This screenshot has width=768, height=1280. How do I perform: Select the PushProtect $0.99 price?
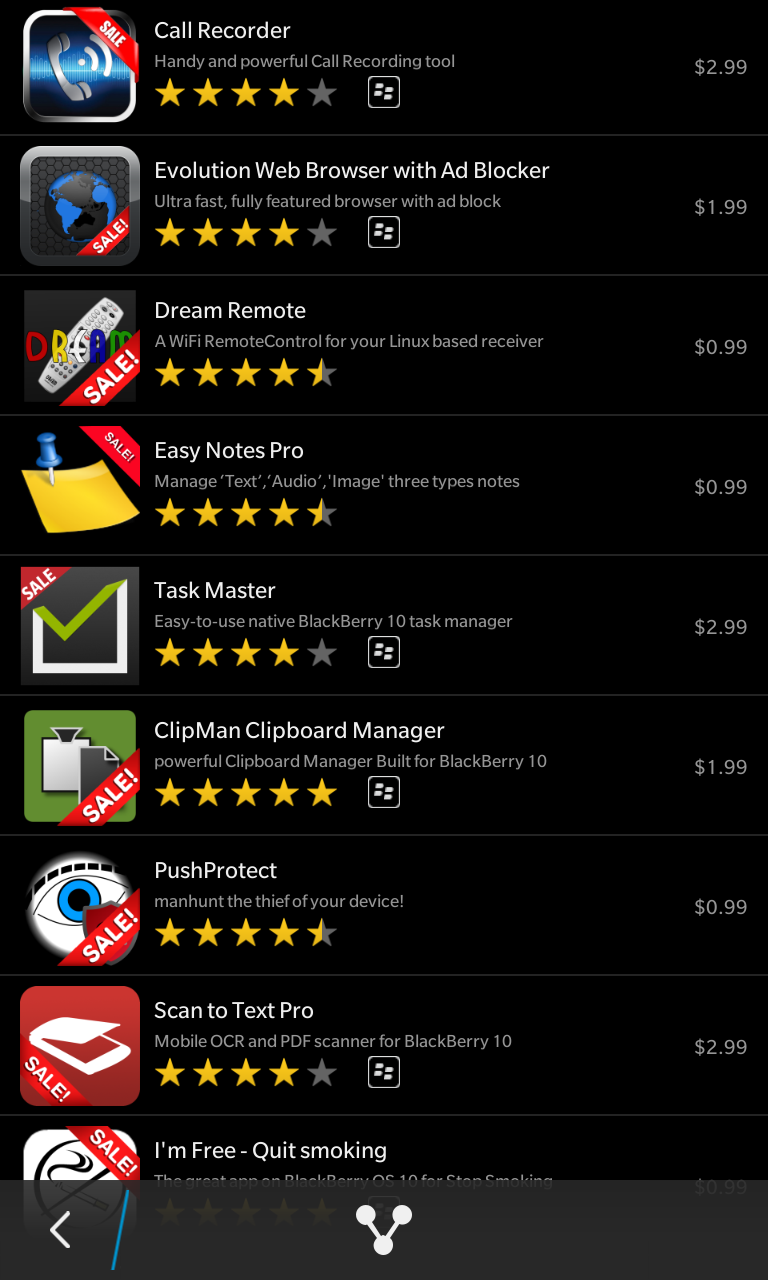click(721, 907)
